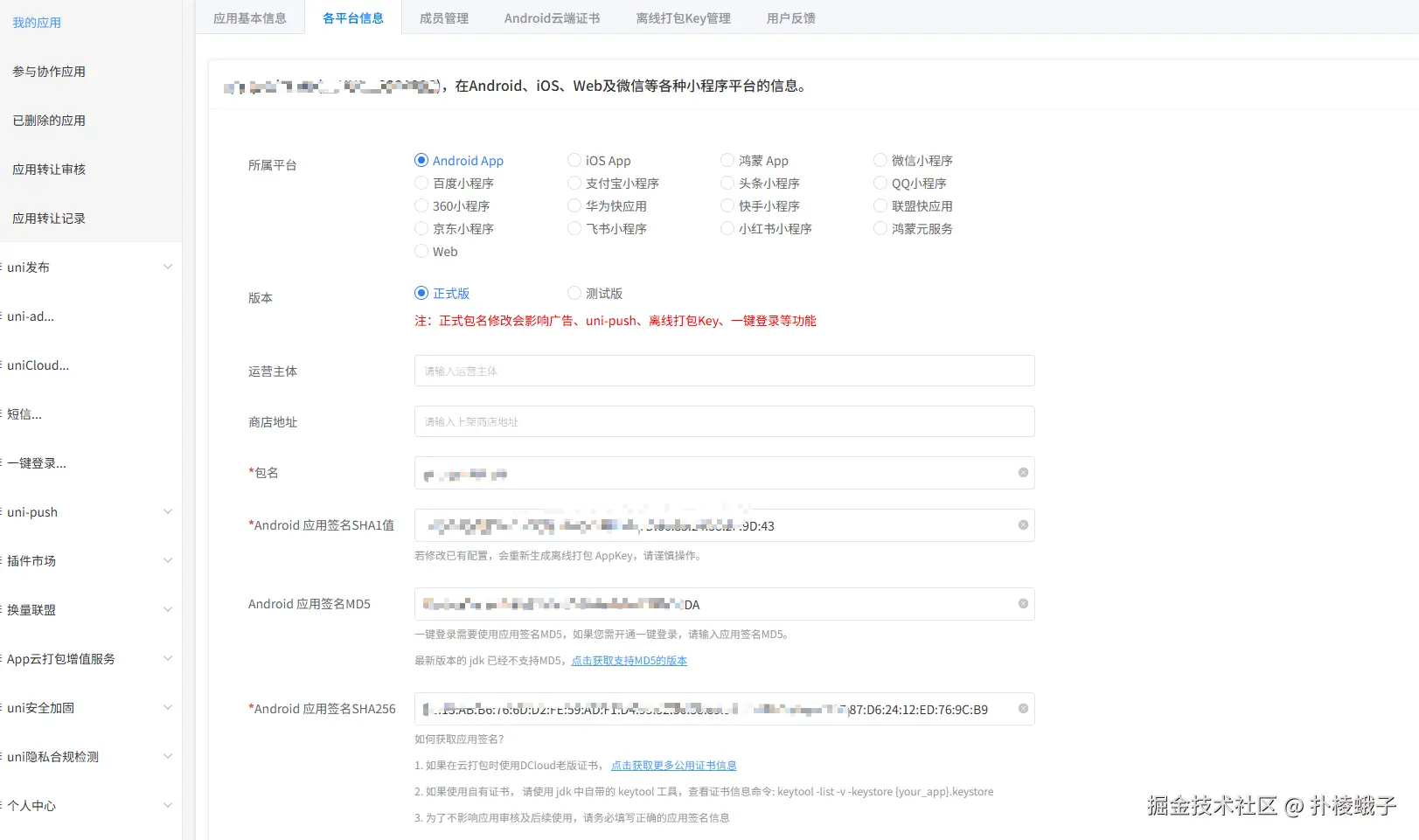The image size is (1419, 840).
Task: Clear the Android SHA256 signature field
Action: point(1023,709)
